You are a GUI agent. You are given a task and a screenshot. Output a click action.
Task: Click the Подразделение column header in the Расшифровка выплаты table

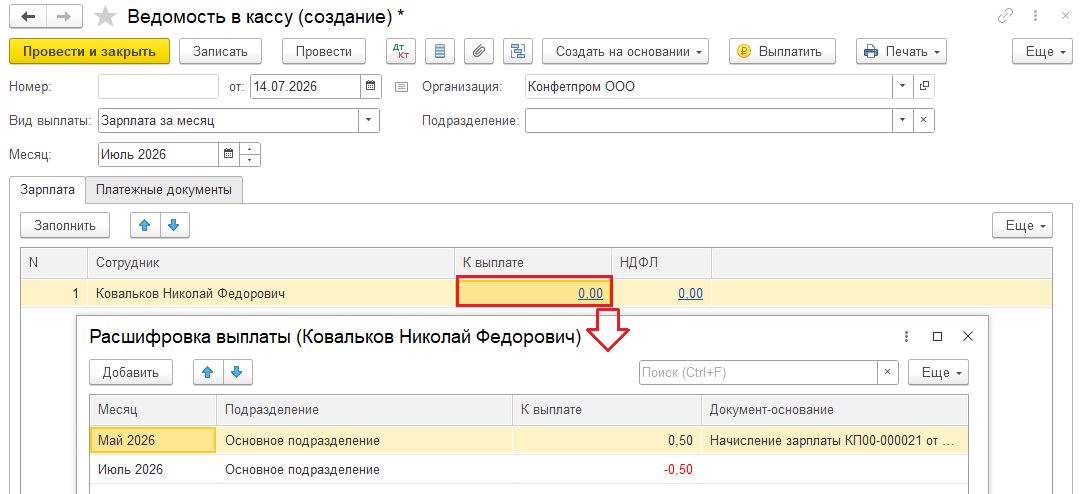[364, 410]
